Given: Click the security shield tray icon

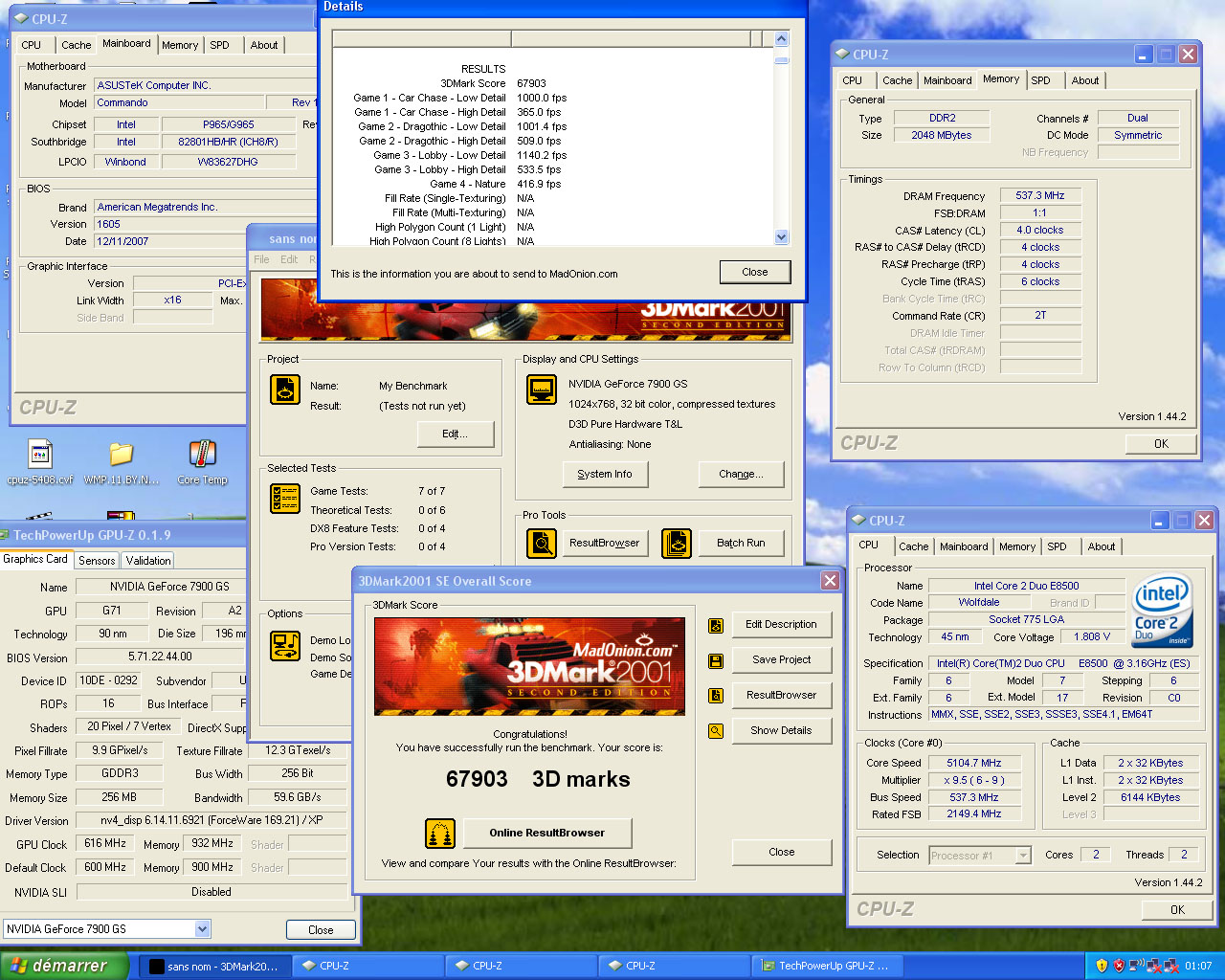Looking at the screenshot, I should (x=1102, y=966).
